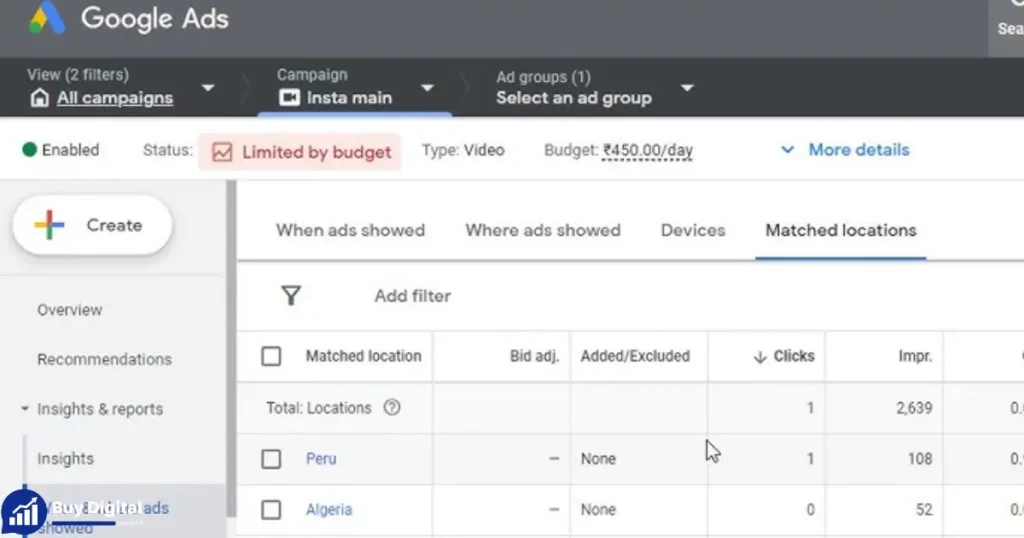Open Overview in the sidebar
The image size is (1024, 538).
pos(69,309)
